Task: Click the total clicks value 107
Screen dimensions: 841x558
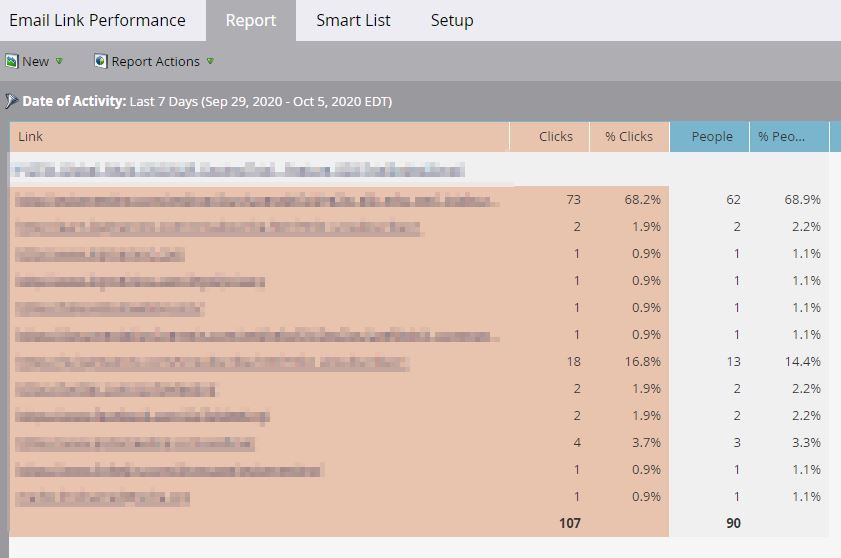Action: click(x=570, y=522)
